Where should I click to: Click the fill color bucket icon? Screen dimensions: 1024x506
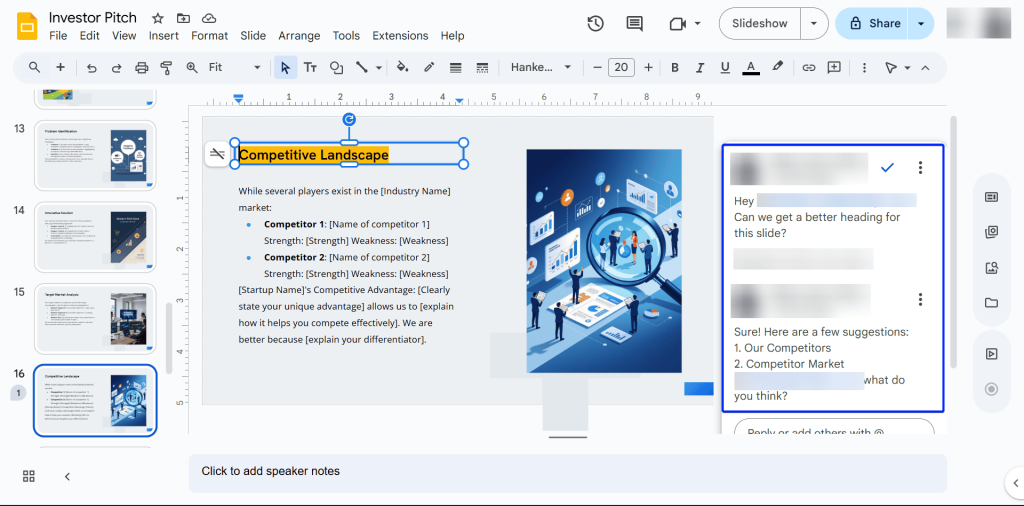click(x=402, y=68)
